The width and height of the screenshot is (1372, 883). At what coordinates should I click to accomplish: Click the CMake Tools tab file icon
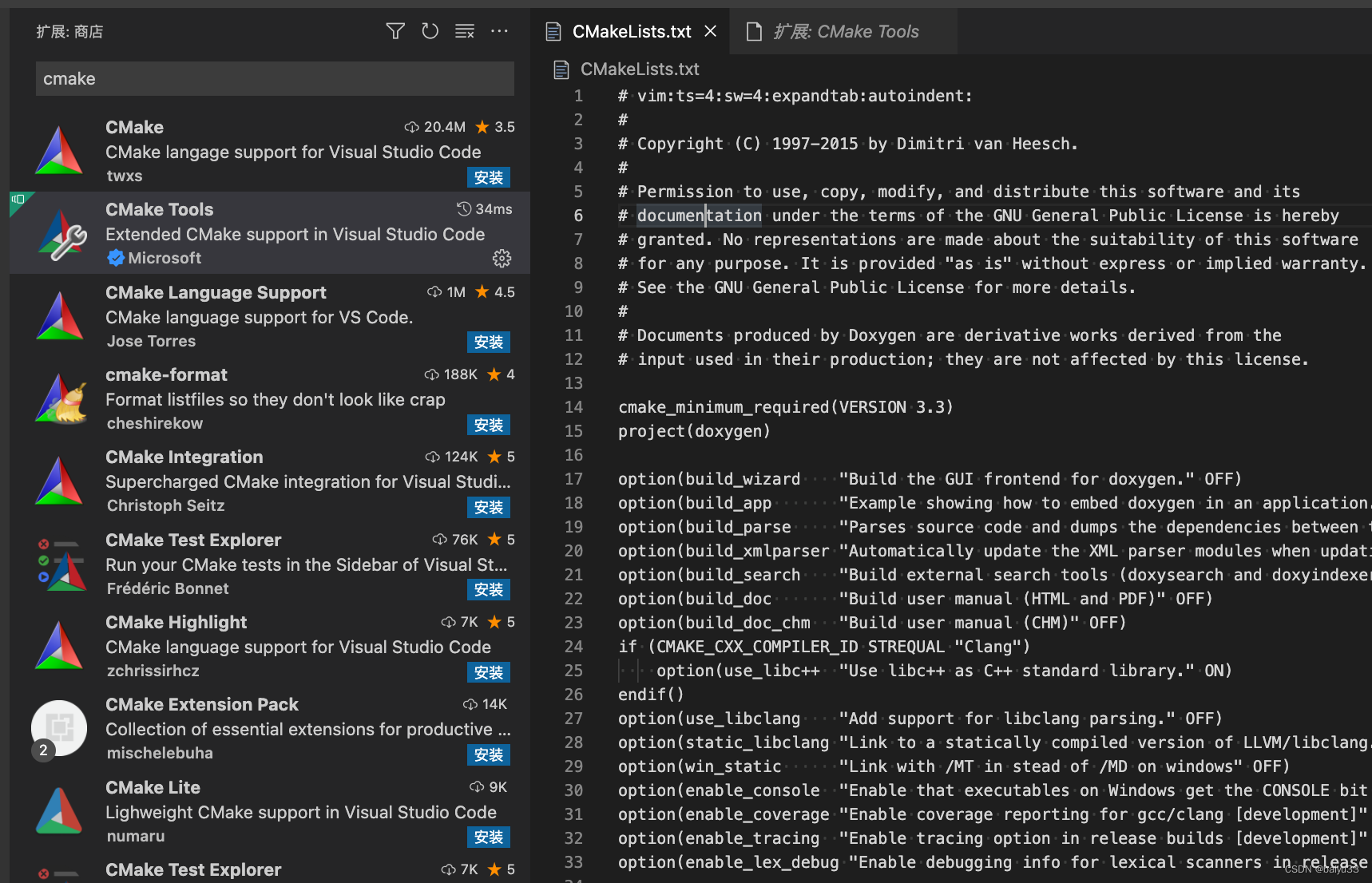click(754, 32)
